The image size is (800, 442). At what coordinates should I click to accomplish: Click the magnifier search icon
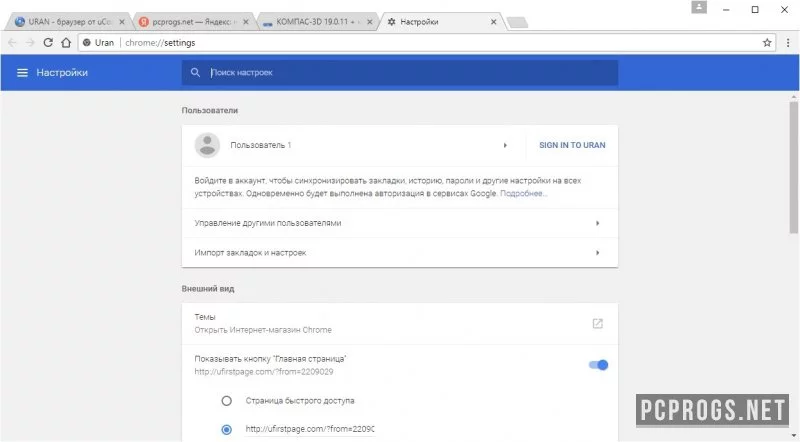tap(195, 72)
